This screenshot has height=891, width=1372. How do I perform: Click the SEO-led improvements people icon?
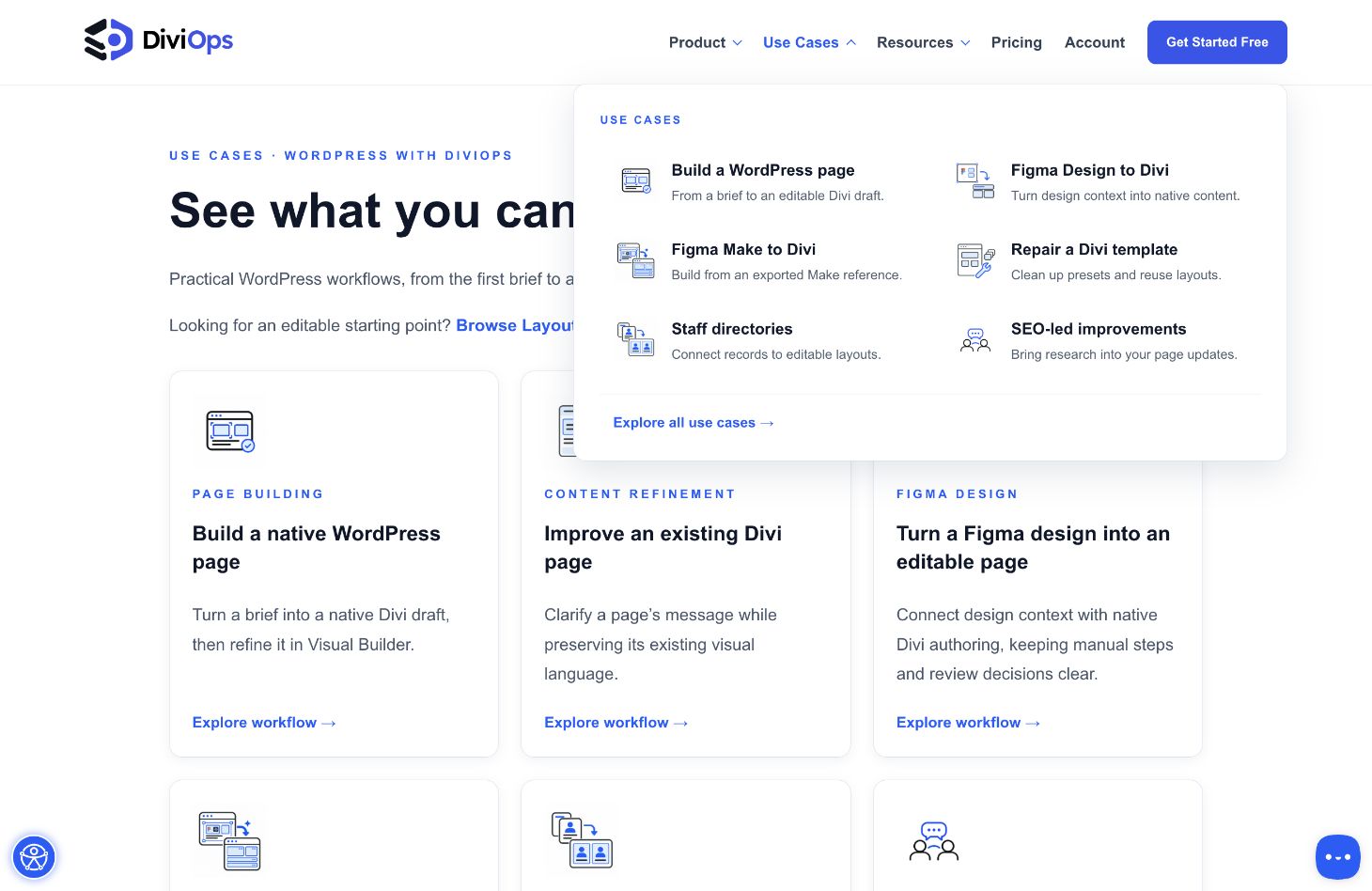975,340
